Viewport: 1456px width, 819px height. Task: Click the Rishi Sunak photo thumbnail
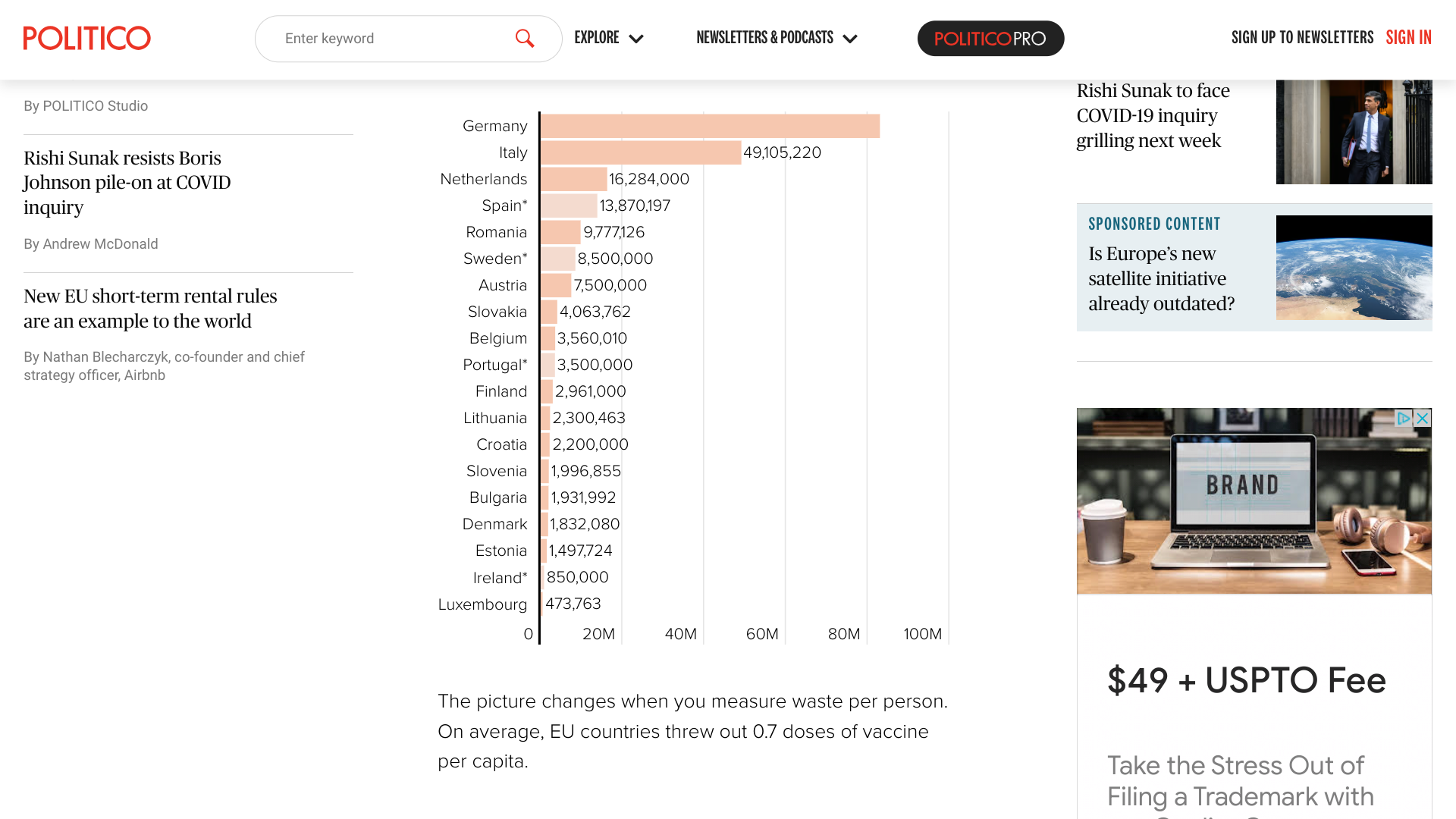pos(1354,132)
